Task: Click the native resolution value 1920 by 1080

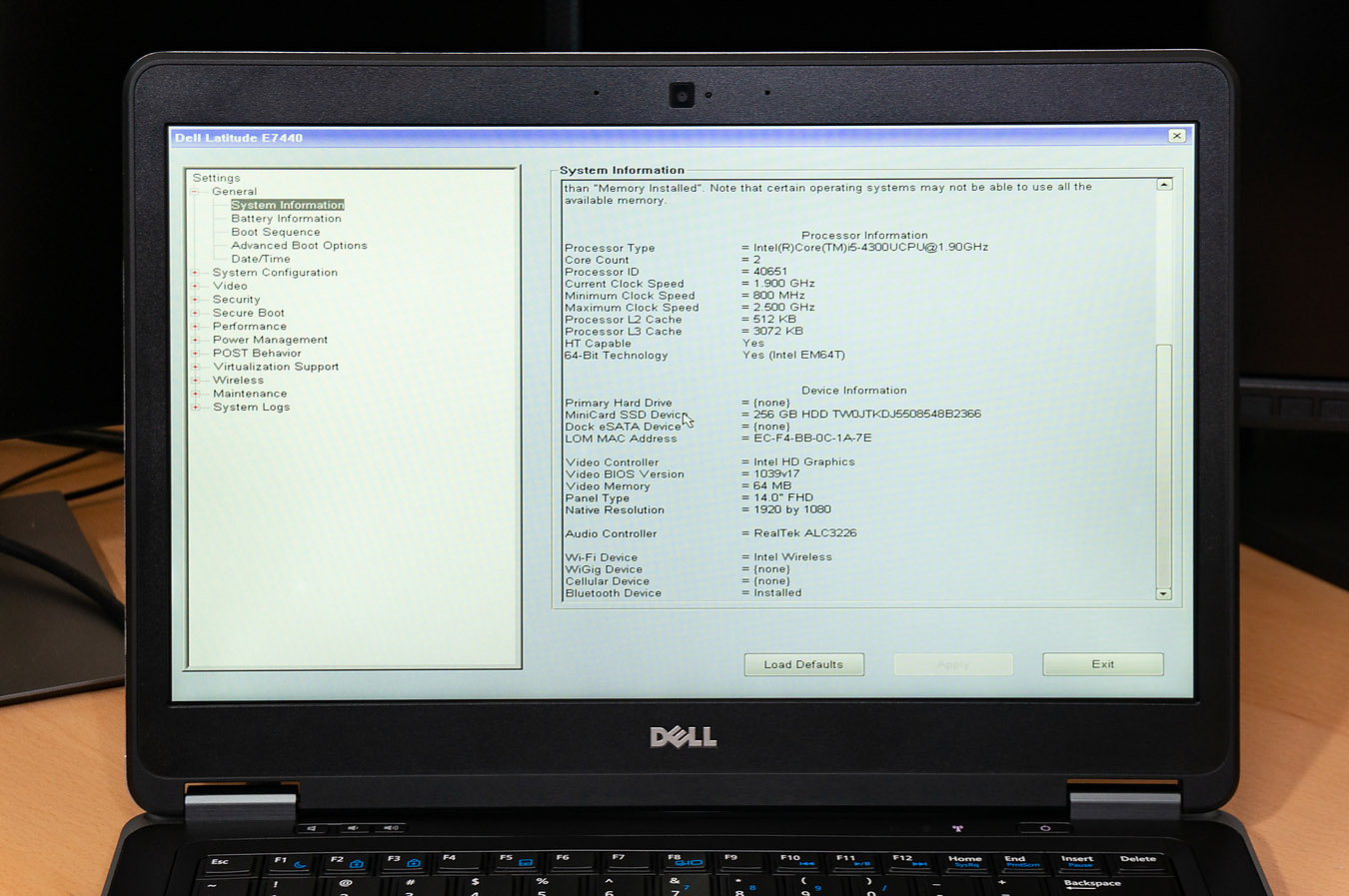Action: [791, 509]
